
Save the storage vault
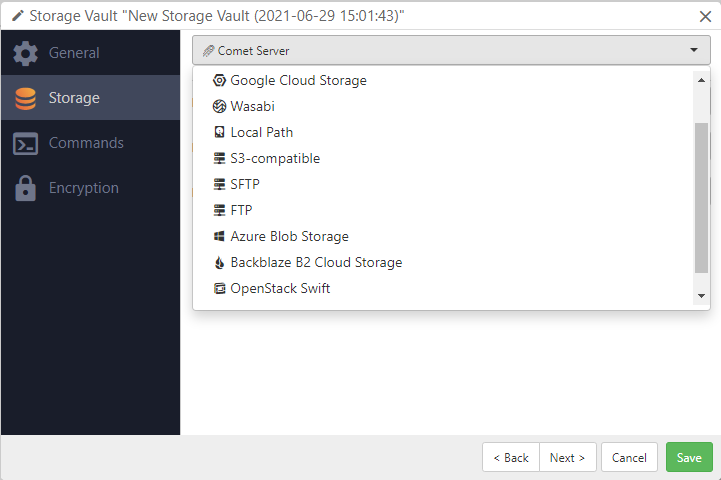pos(689,457)
